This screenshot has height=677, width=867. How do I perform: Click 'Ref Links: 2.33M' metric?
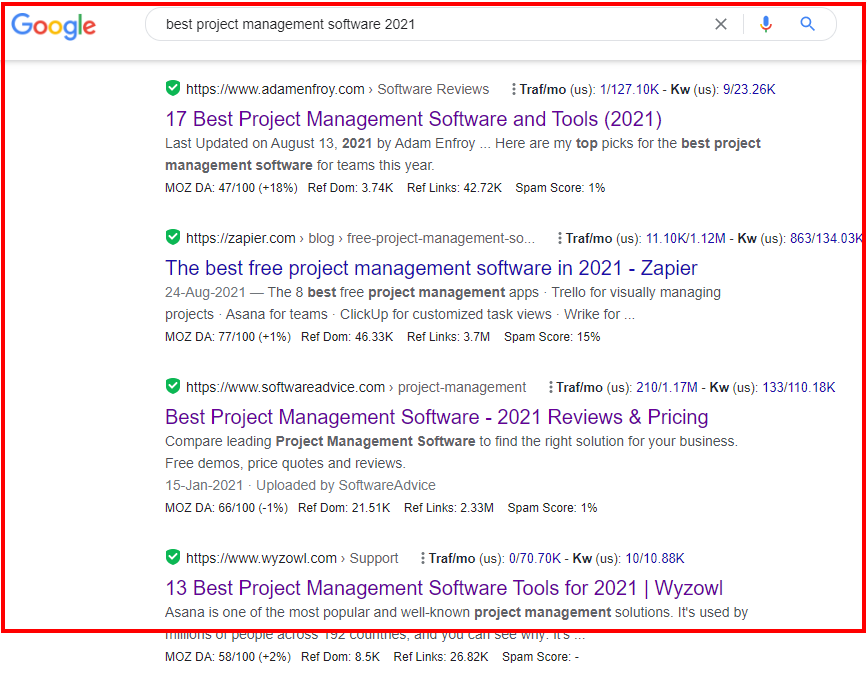(x=448, y=507)
